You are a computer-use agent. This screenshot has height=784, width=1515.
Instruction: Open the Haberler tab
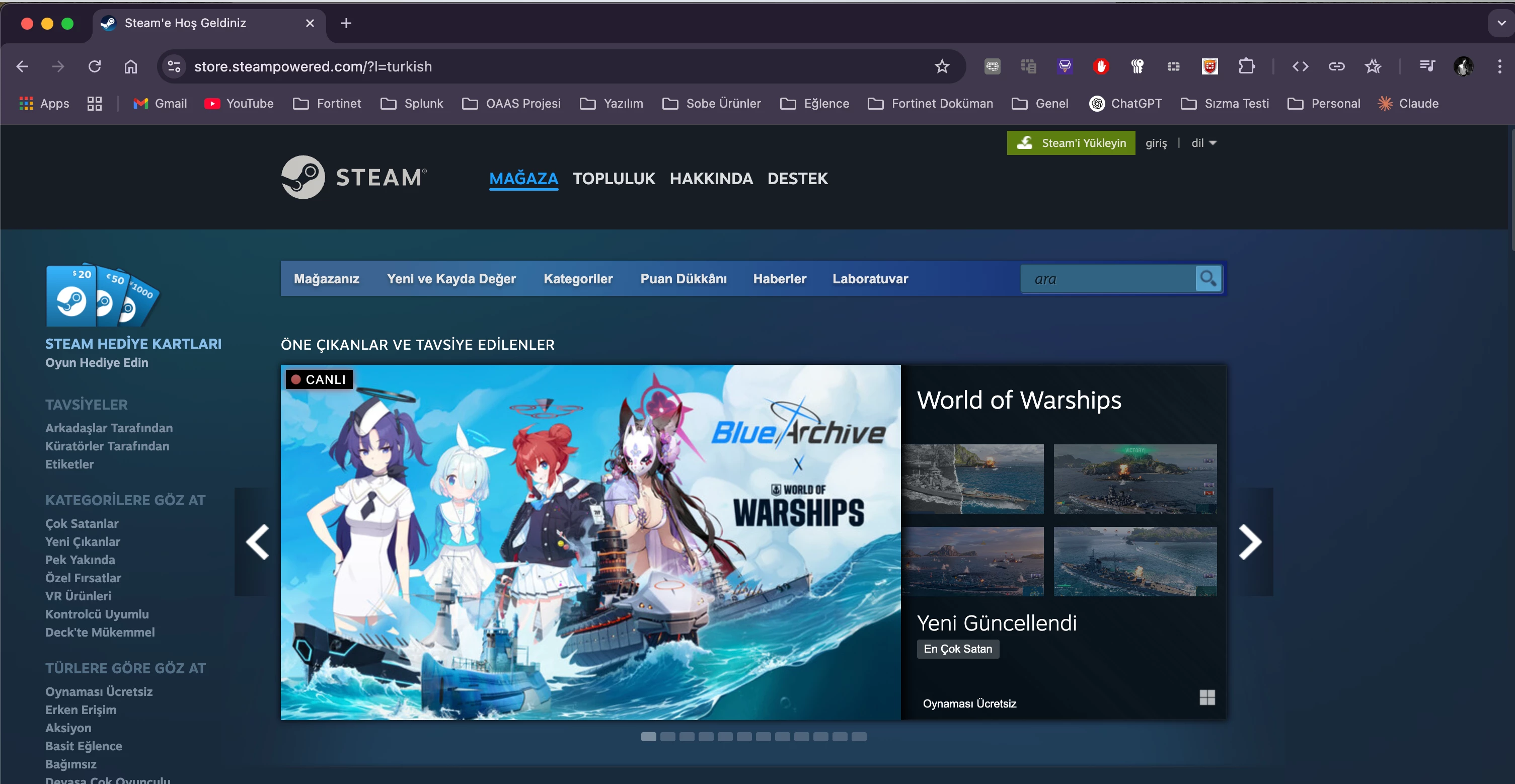coord(779,279)
